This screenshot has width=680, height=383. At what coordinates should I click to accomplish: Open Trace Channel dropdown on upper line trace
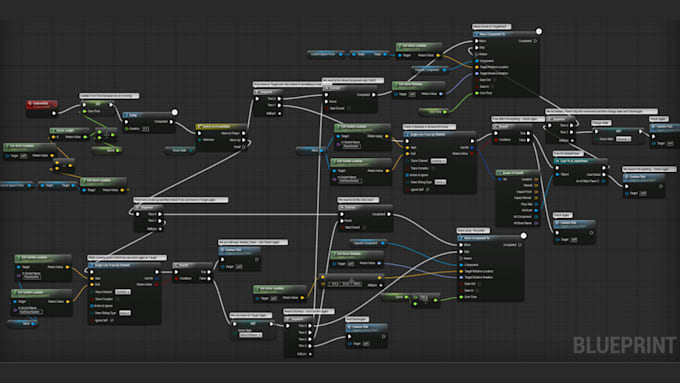(x=438, y=161)
